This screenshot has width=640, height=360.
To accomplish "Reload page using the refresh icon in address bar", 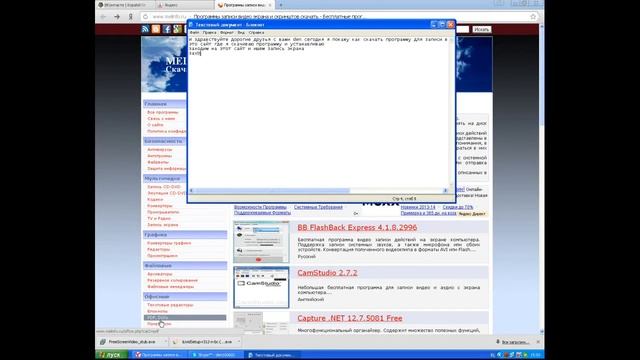I will (x=145, y=17).
